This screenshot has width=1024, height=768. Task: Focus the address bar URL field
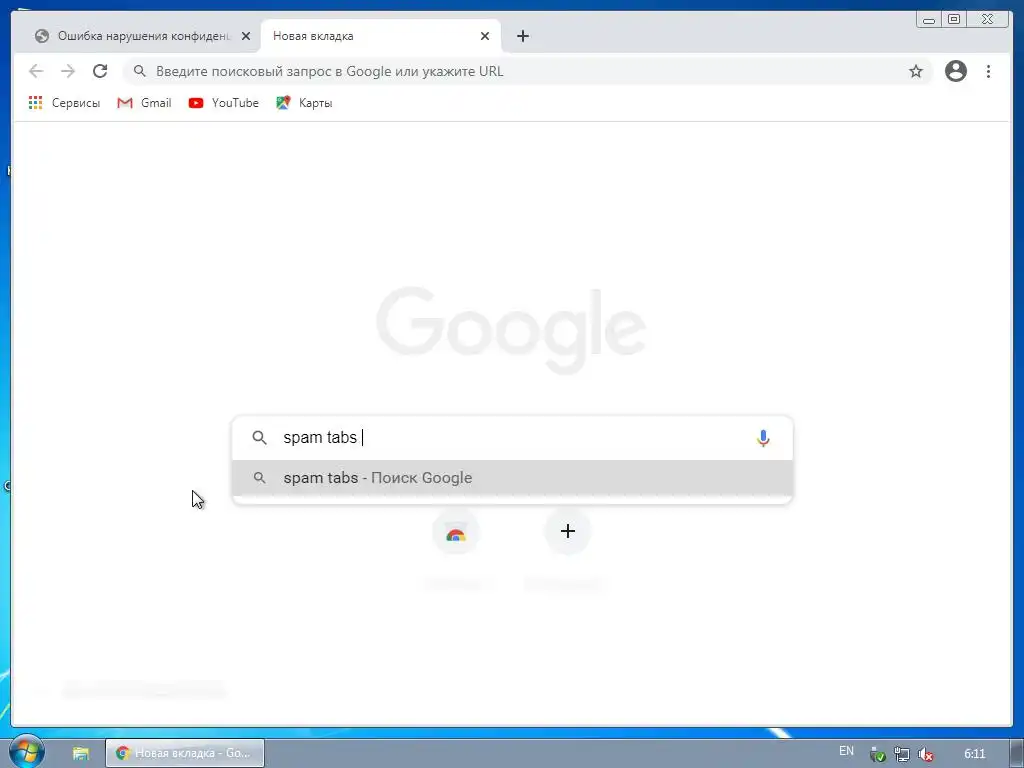(525, 71)
